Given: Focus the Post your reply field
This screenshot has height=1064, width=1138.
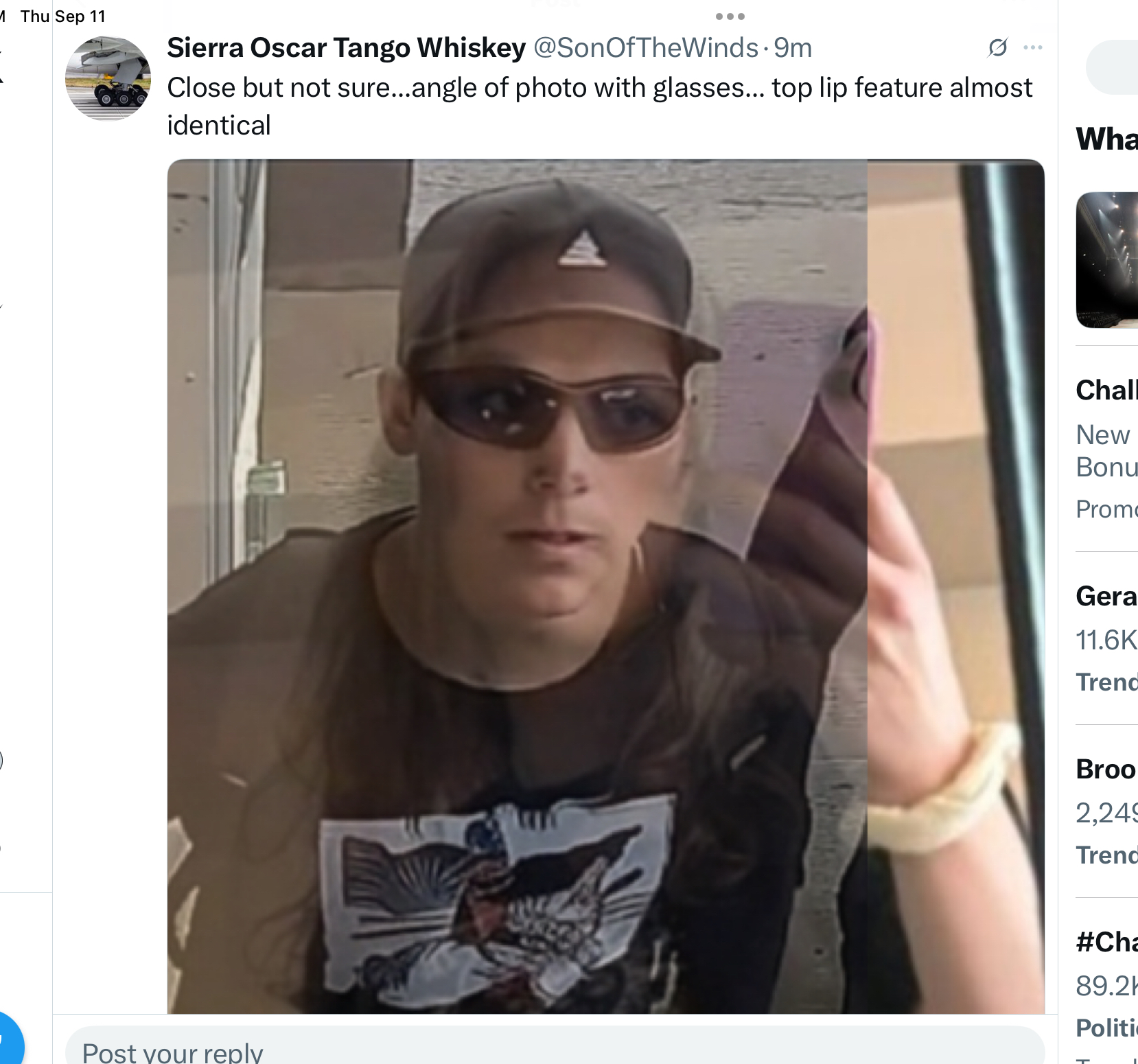Looking at the screenshot, I should (555, 1048).
